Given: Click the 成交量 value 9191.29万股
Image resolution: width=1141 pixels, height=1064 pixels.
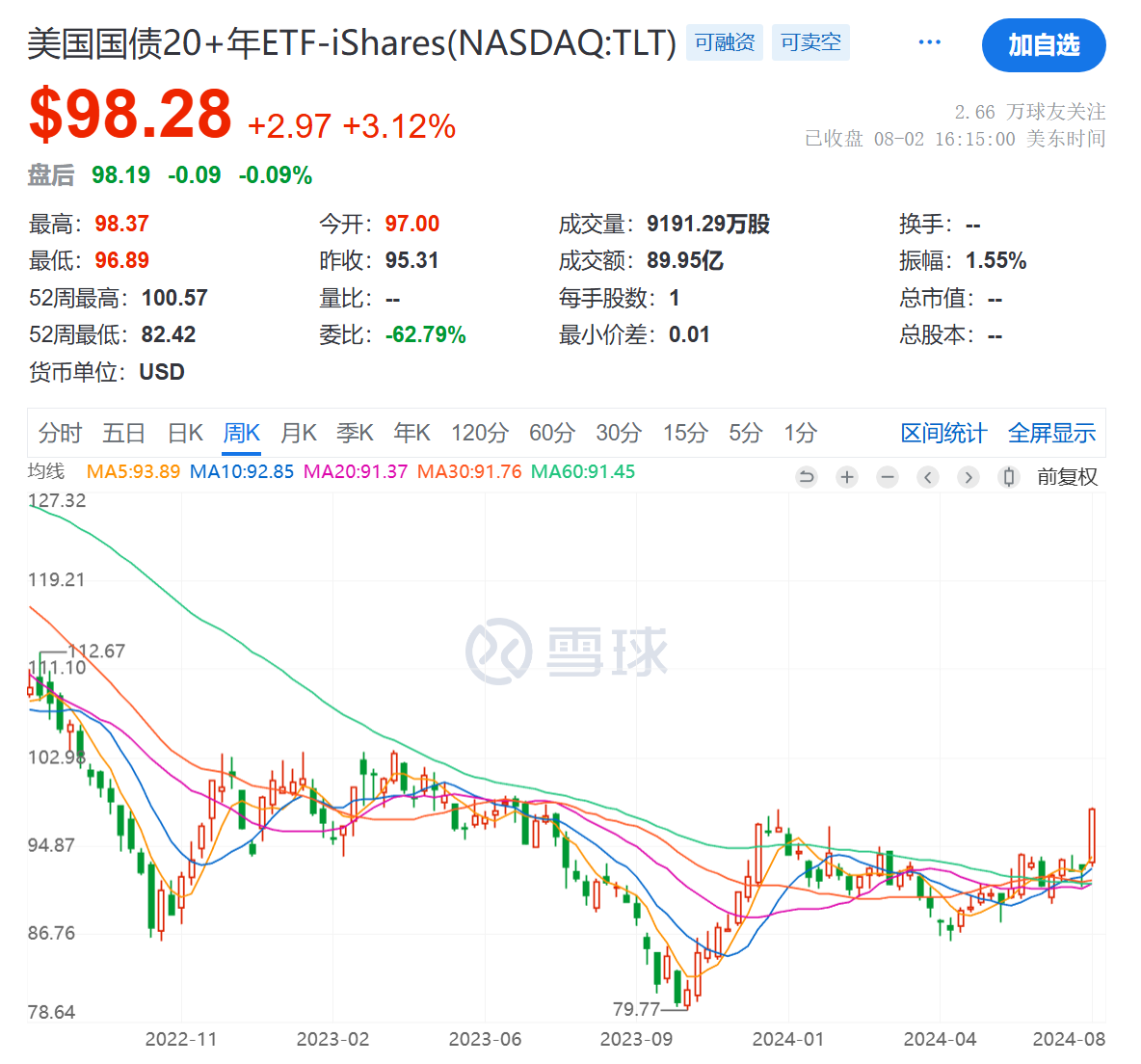Looking at the screenshot, I should pyautogui.click(x=708, y=225).
